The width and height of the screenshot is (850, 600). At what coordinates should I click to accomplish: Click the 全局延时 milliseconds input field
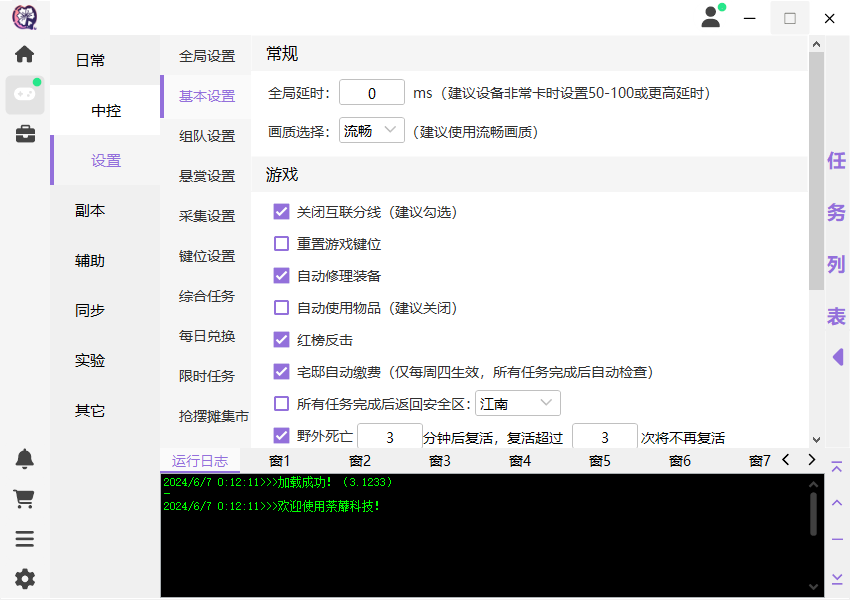coord(372,93)
